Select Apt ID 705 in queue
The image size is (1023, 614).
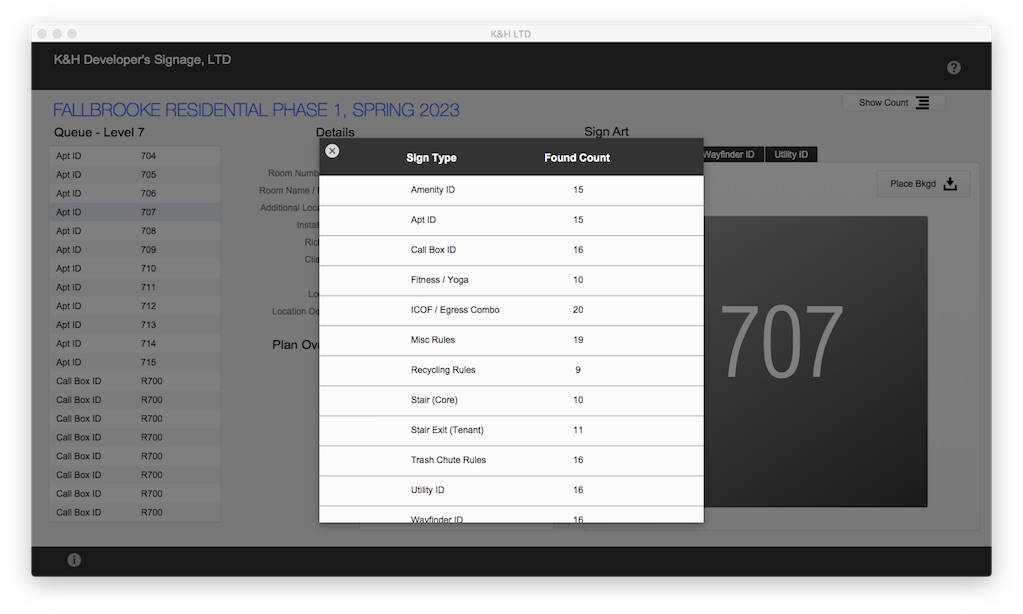135,175
